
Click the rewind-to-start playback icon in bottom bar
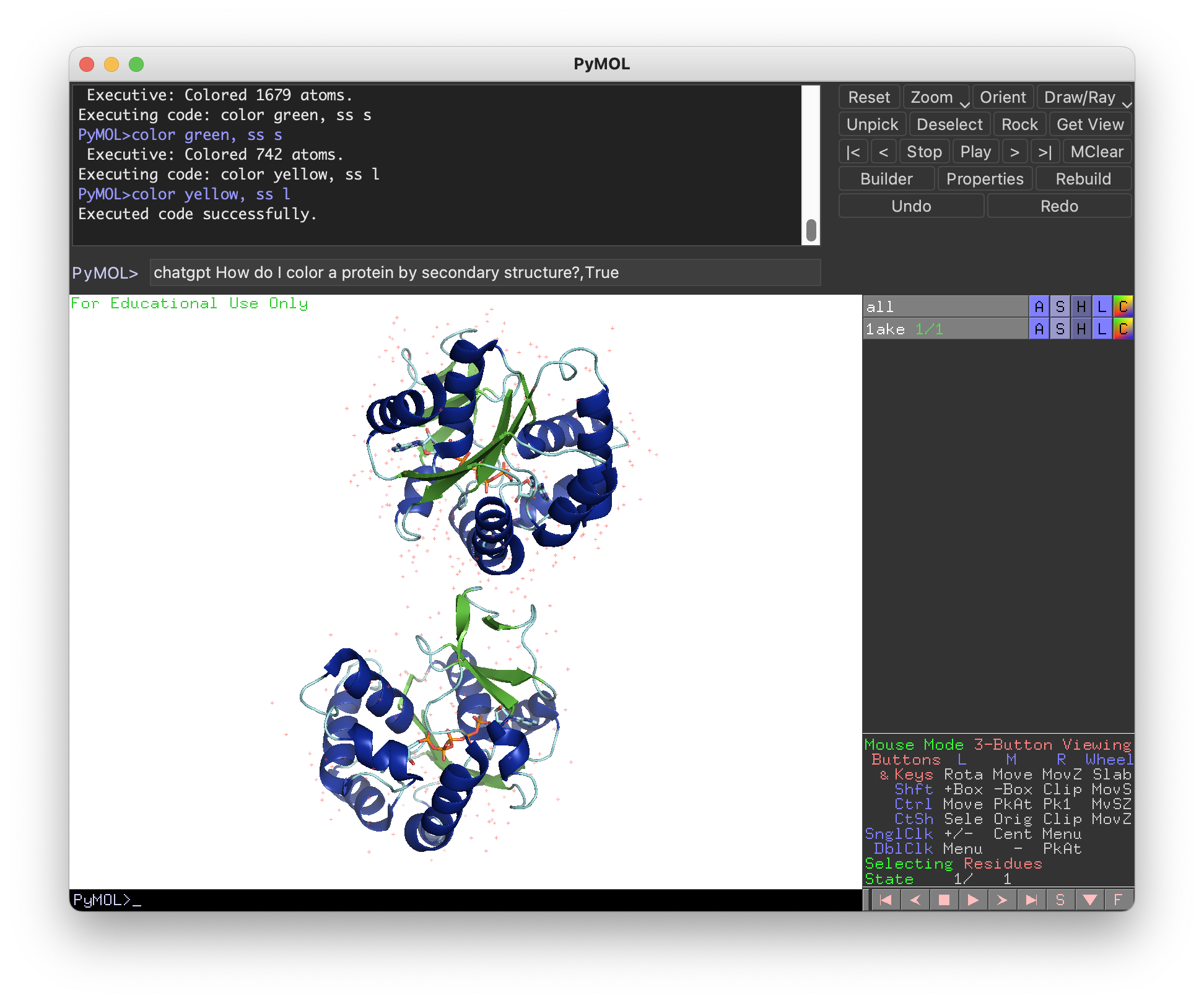click(x=886, y=900)
